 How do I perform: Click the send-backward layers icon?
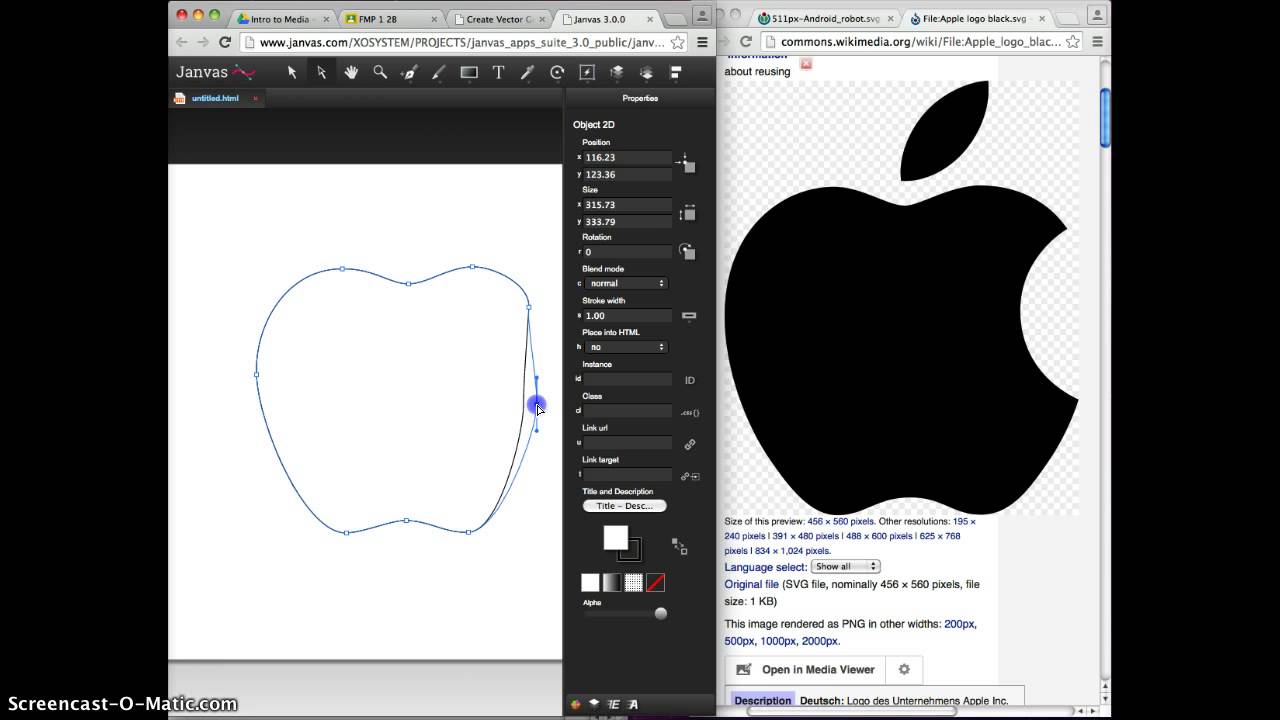(x=646, y=72)
